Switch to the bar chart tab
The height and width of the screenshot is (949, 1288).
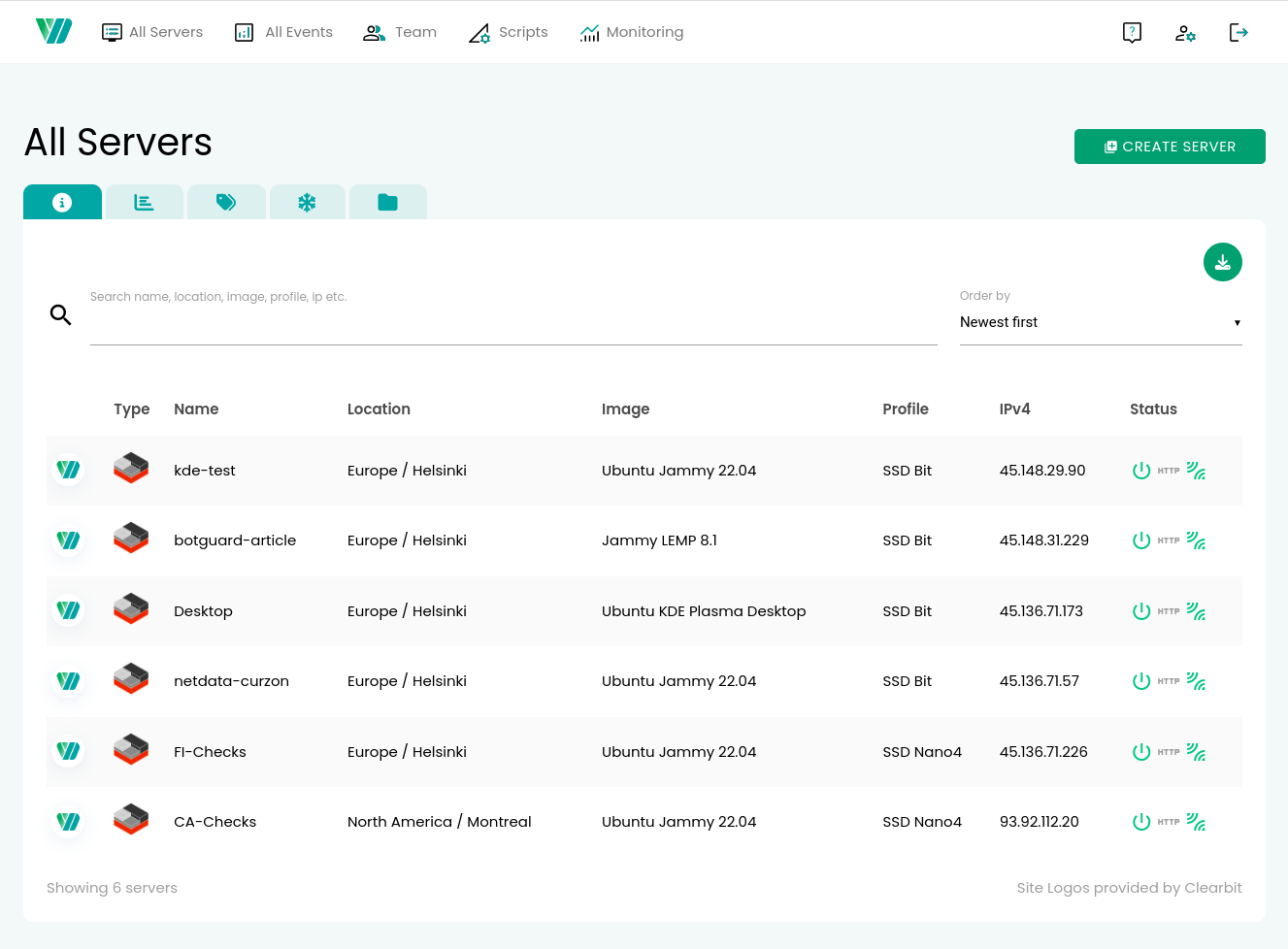click(144, 202)
